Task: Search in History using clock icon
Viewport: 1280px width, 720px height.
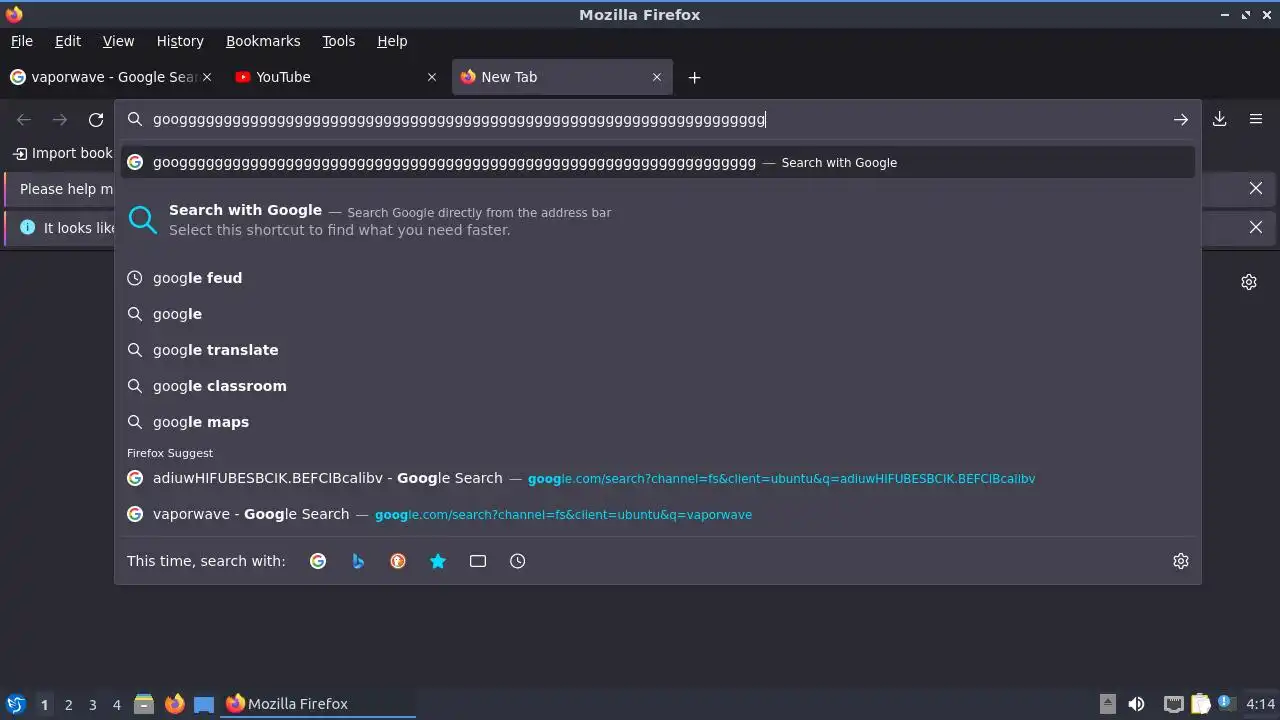Action: click(x=518, y=561)
